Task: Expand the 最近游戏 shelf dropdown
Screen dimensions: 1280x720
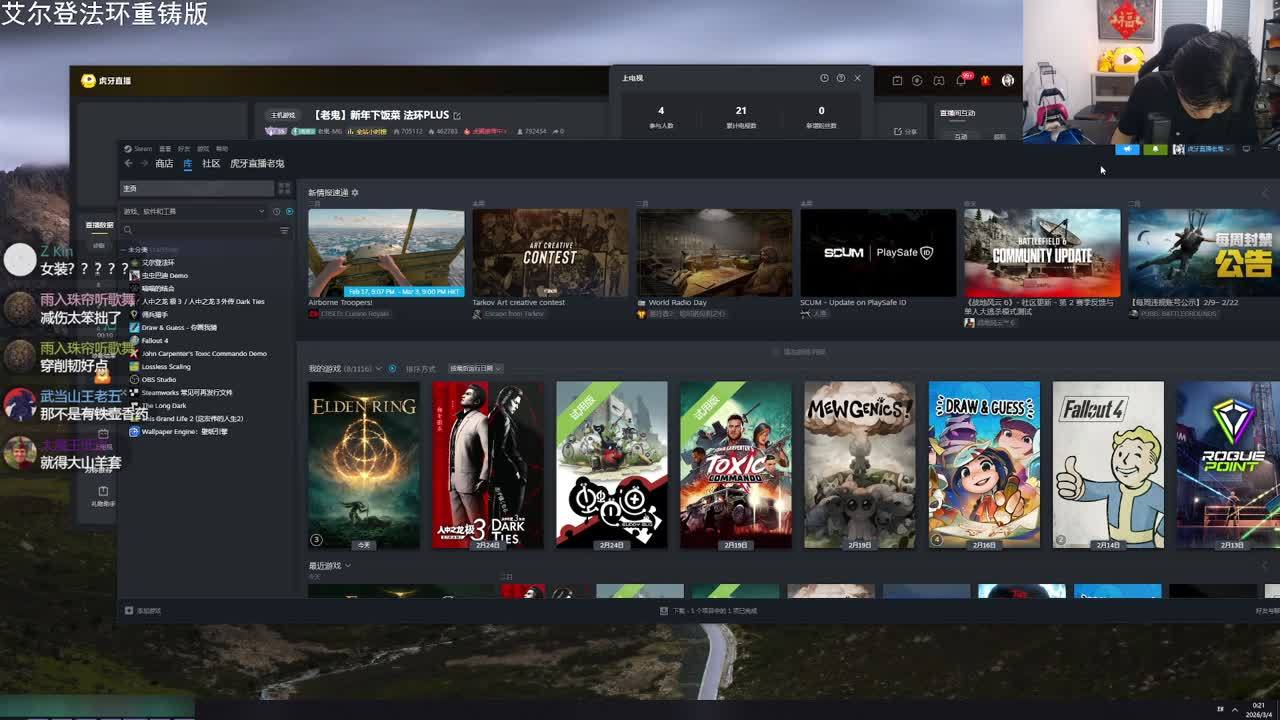Action: (347, 566)
